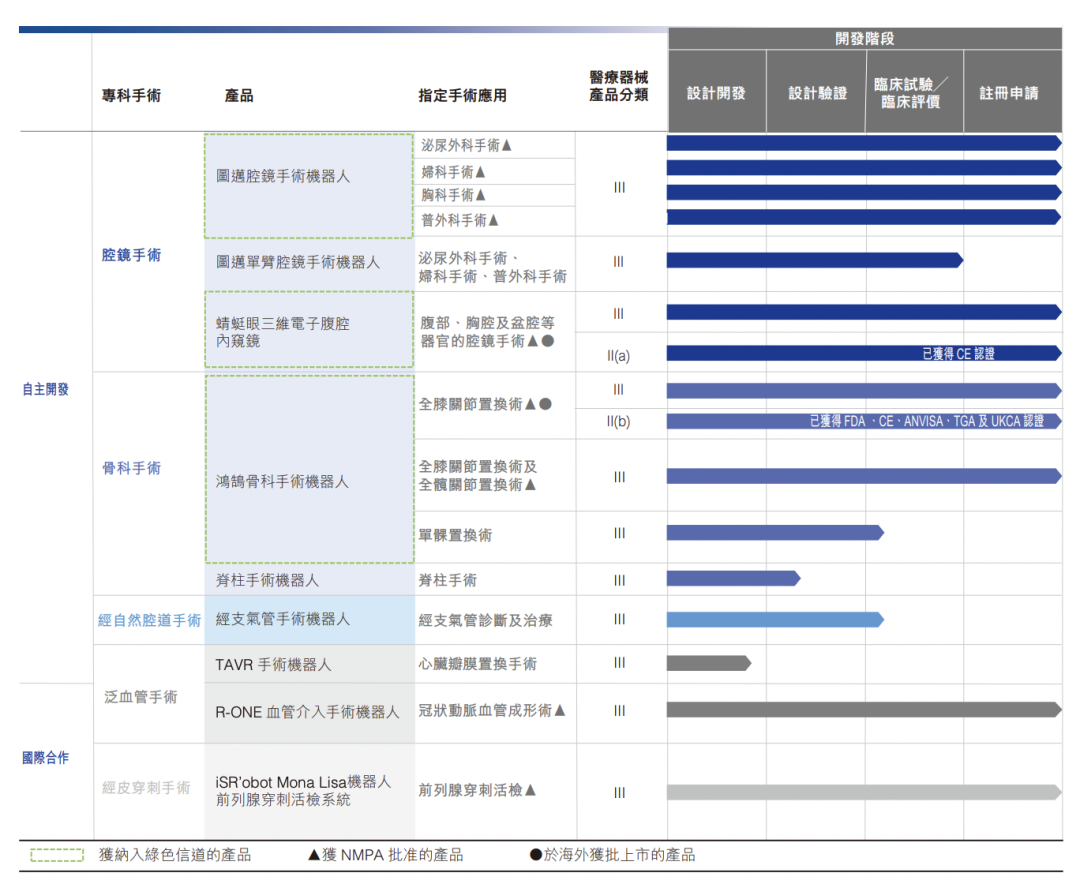Click the black circle symbol in the overseas legend
1080x884 pixels.
coord(536,855)
